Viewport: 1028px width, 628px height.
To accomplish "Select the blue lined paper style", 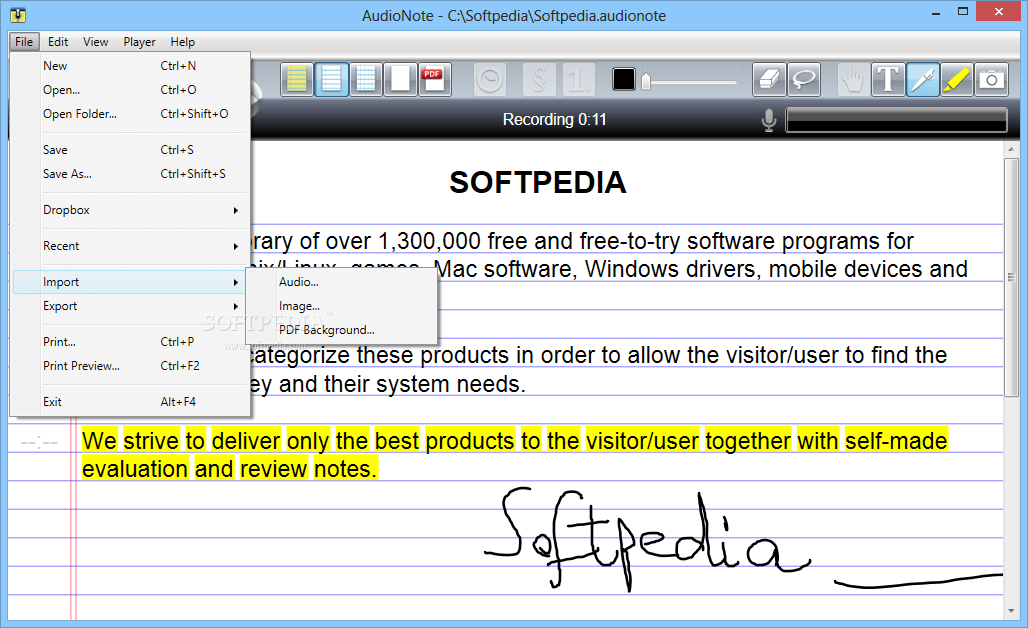I will tap(331, 79).
